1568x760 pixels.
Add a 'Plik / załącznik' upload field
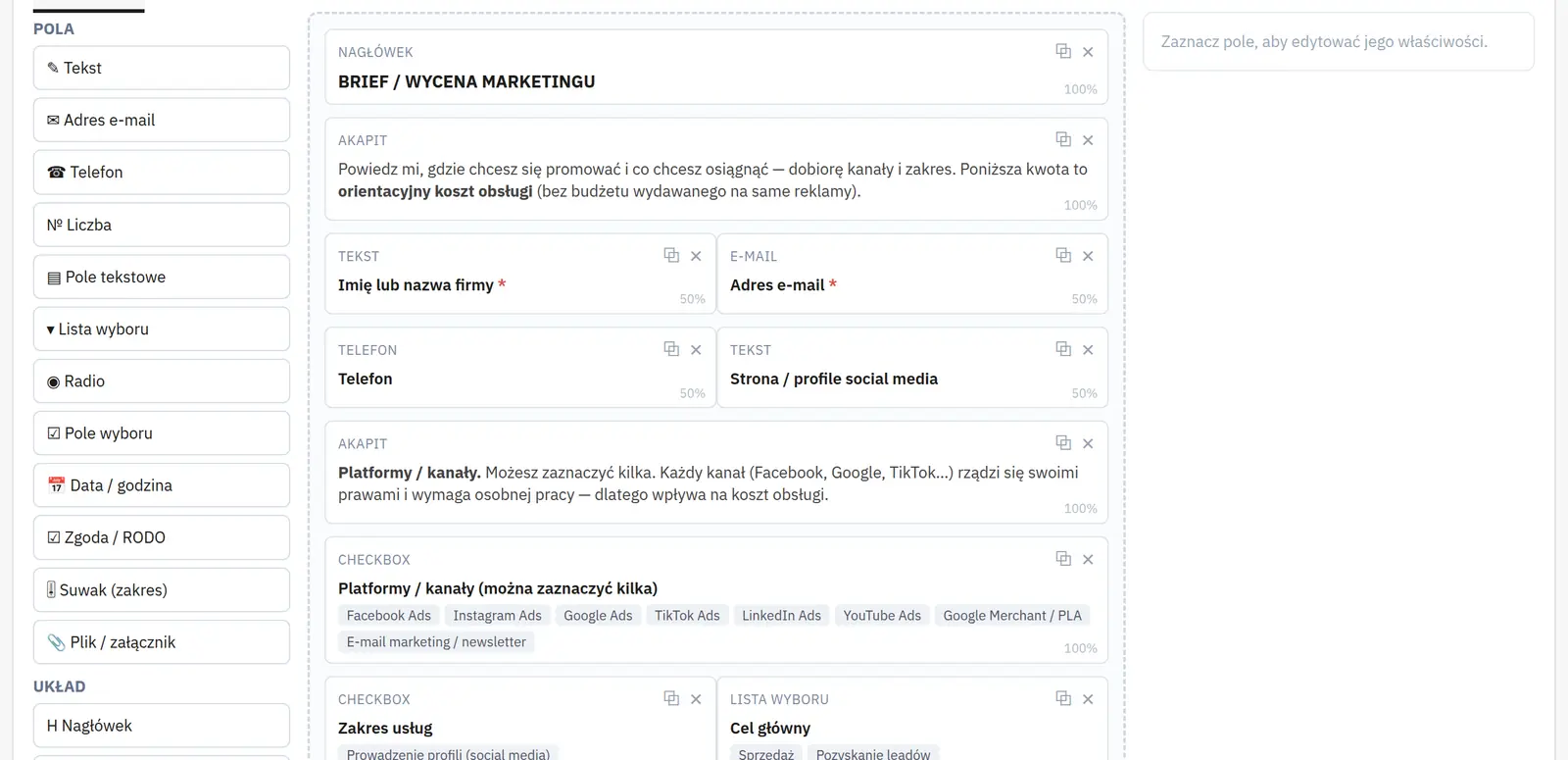click(162, 642)
